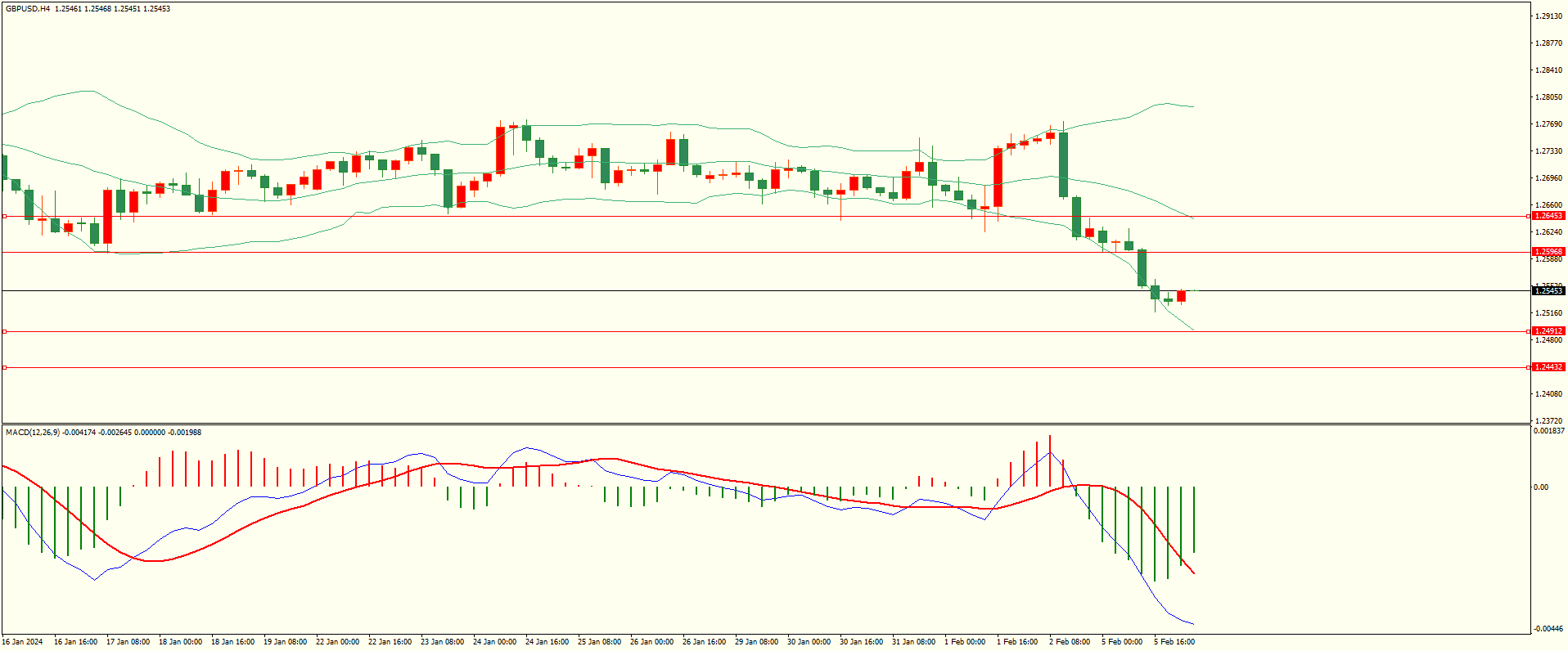1568x651 pixels.
Task: Click the 1.28770 price axis label
Action: click(x=1549, y=43)
